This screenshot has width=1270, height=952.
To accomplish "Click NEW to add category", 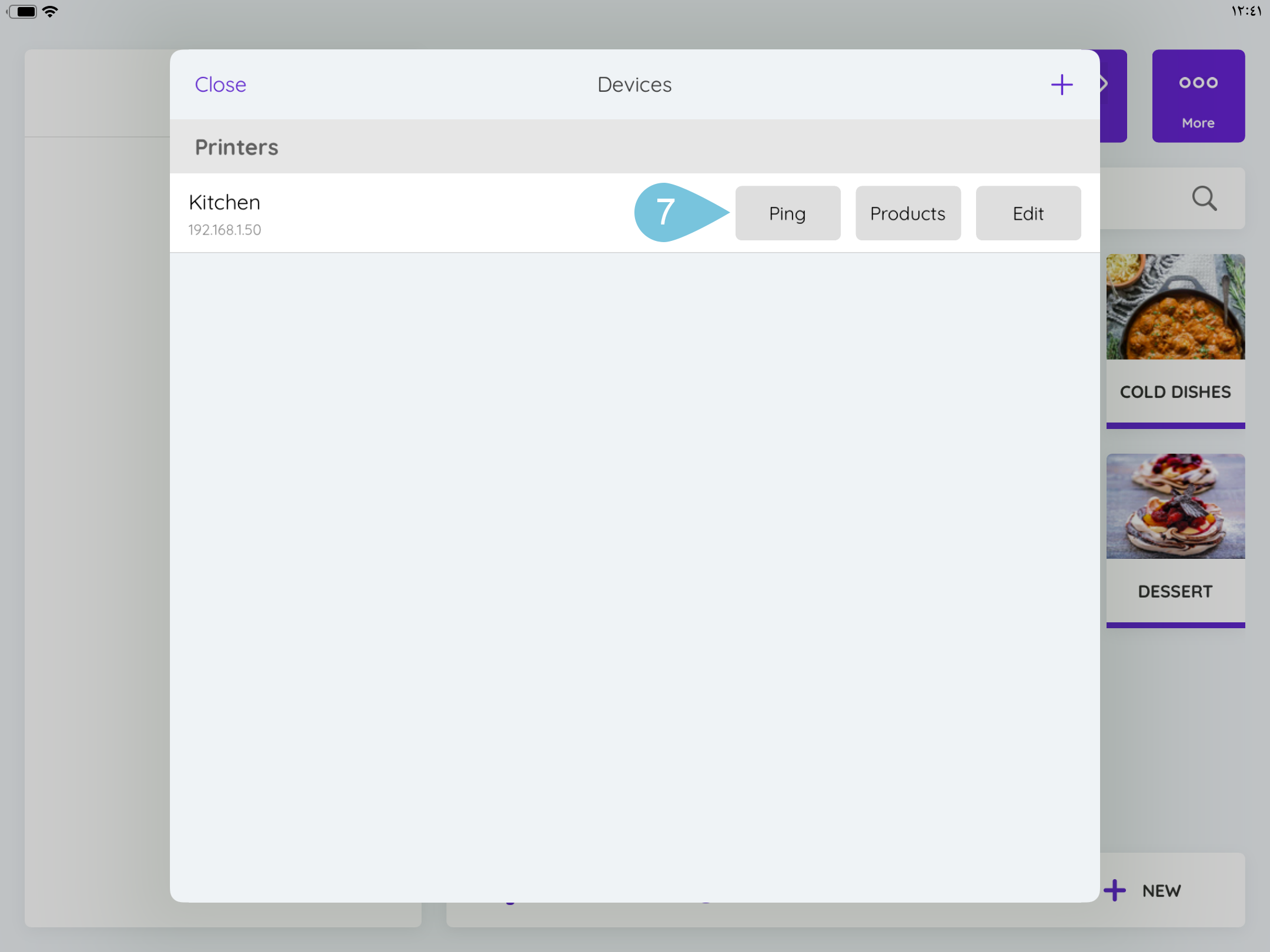I will pyautogui.click(x=1143, y=890).
